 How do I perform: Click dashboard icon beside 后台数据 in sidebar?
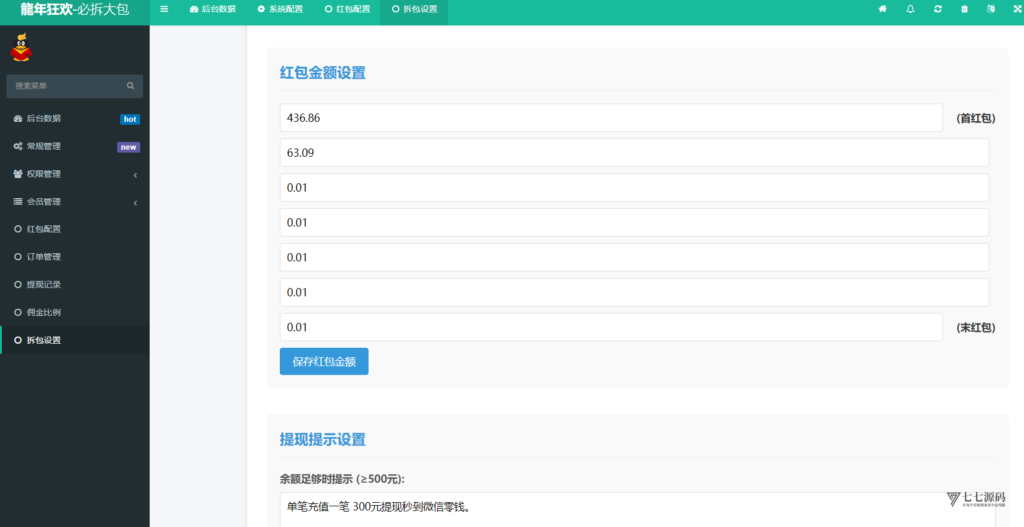pyautogui.click(x=18, y=118)
